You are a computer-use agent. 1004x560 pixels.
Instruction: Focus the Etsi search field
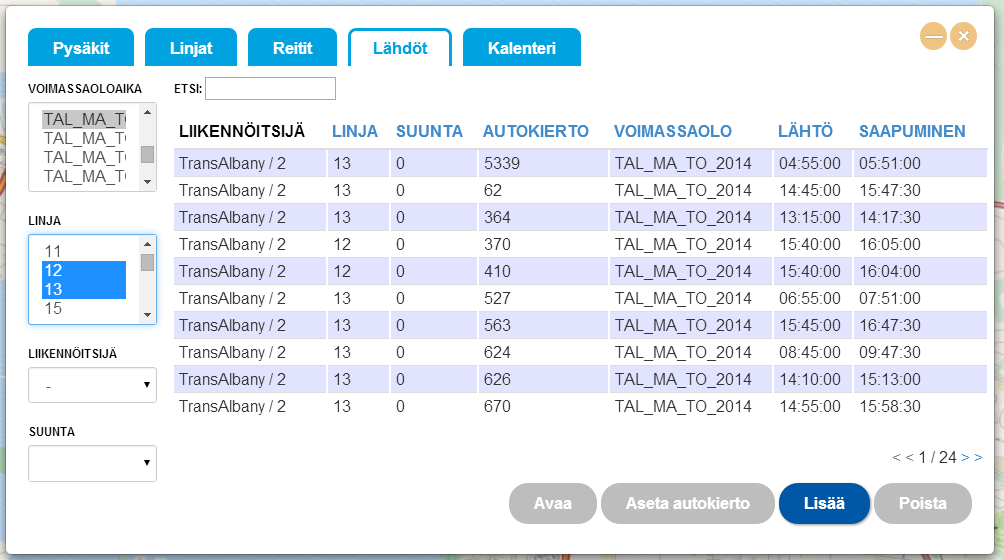click(270, 88)
